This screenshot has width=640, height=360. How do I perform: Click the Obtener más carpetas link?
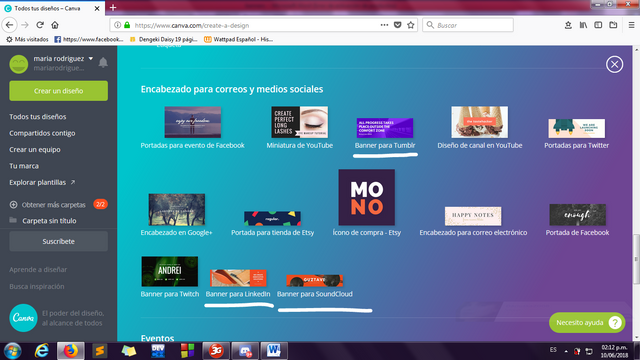(53, 205)
